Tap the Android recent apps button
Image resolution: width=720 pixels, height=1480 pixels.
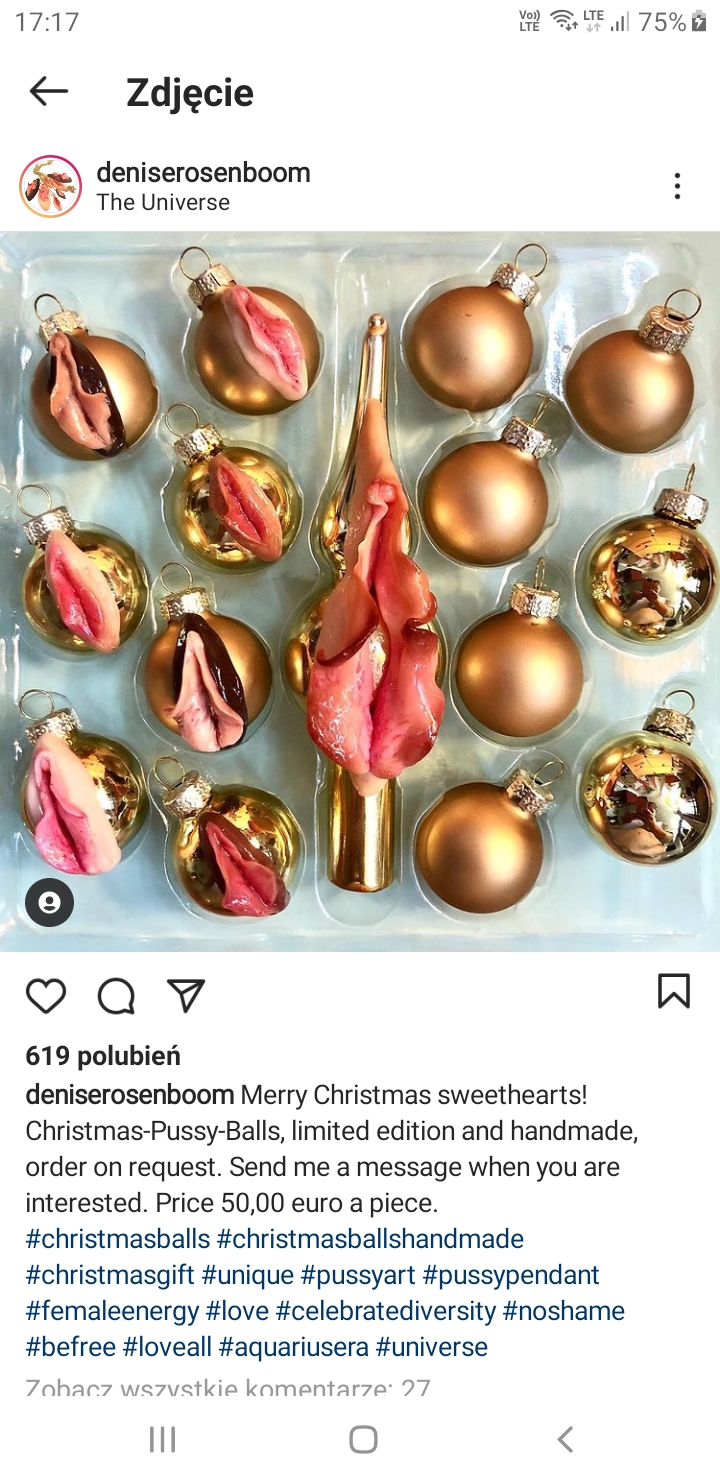pos(162,1439)
